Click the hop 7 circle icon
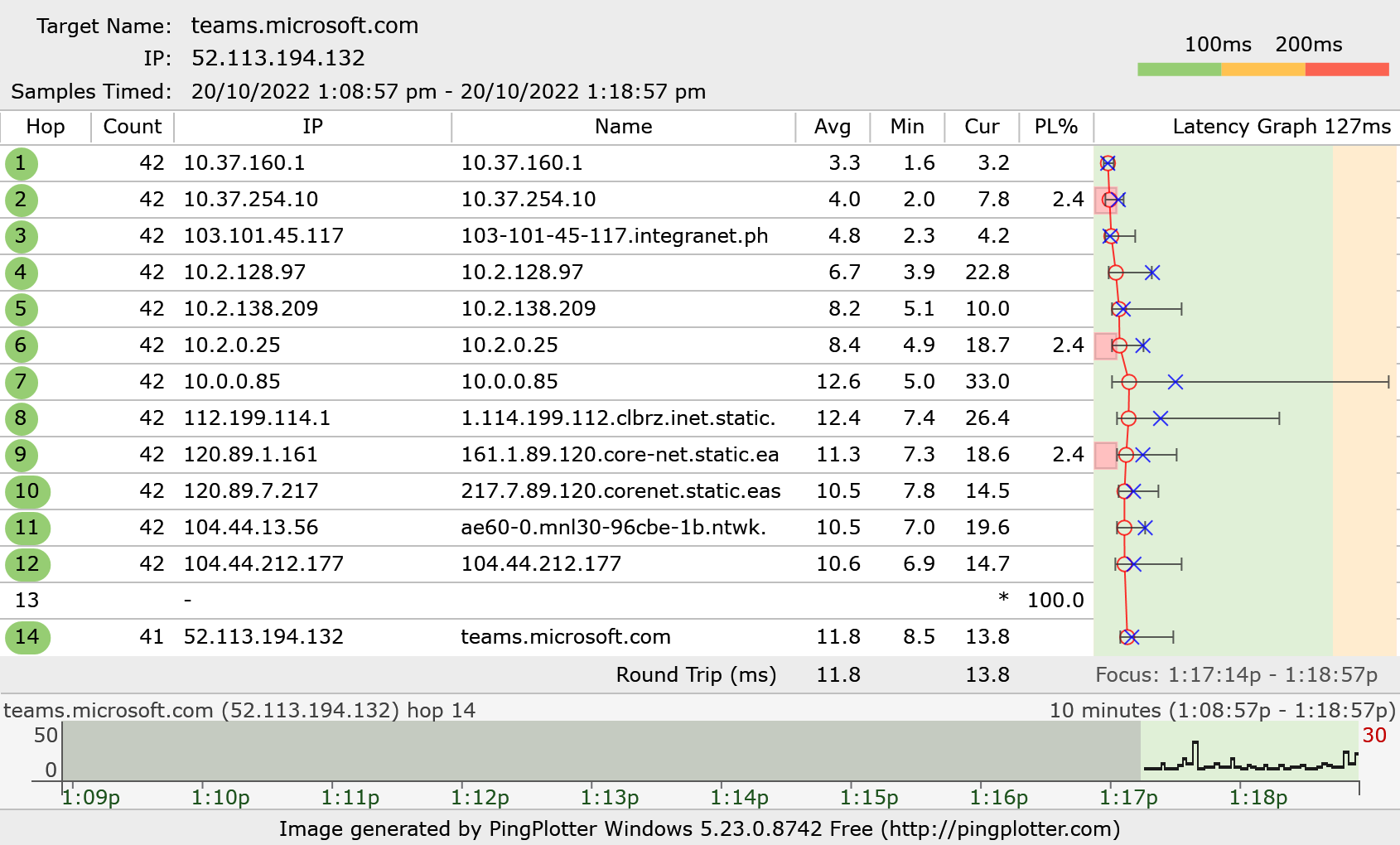This screenshot has height=845, width=1400. coord(21,382)
